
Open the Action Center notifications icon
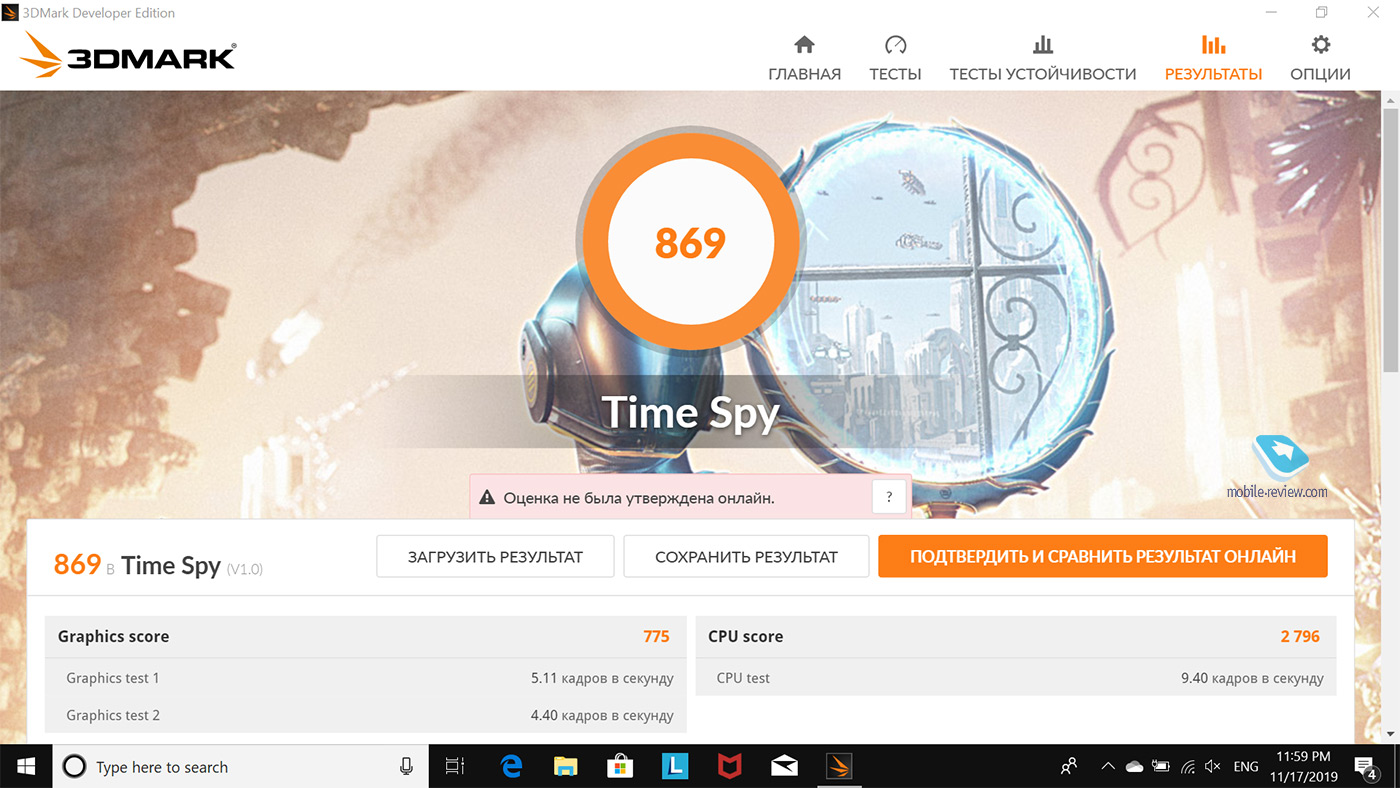point(1367,767)
